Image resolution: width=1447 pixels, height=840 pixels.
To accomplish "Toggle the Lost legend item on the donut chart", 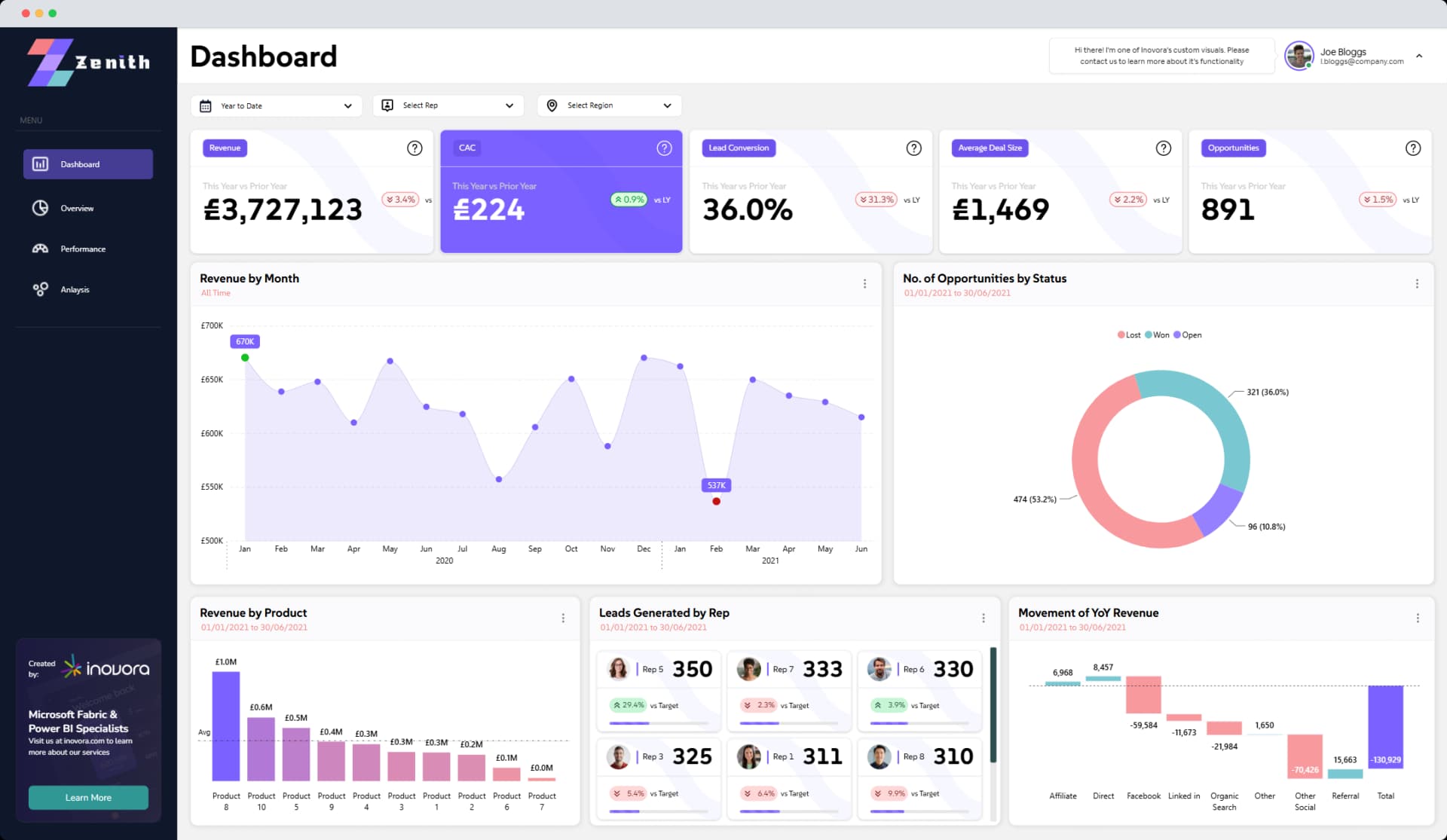I will pyautogui.click(x=1128, y=334).
